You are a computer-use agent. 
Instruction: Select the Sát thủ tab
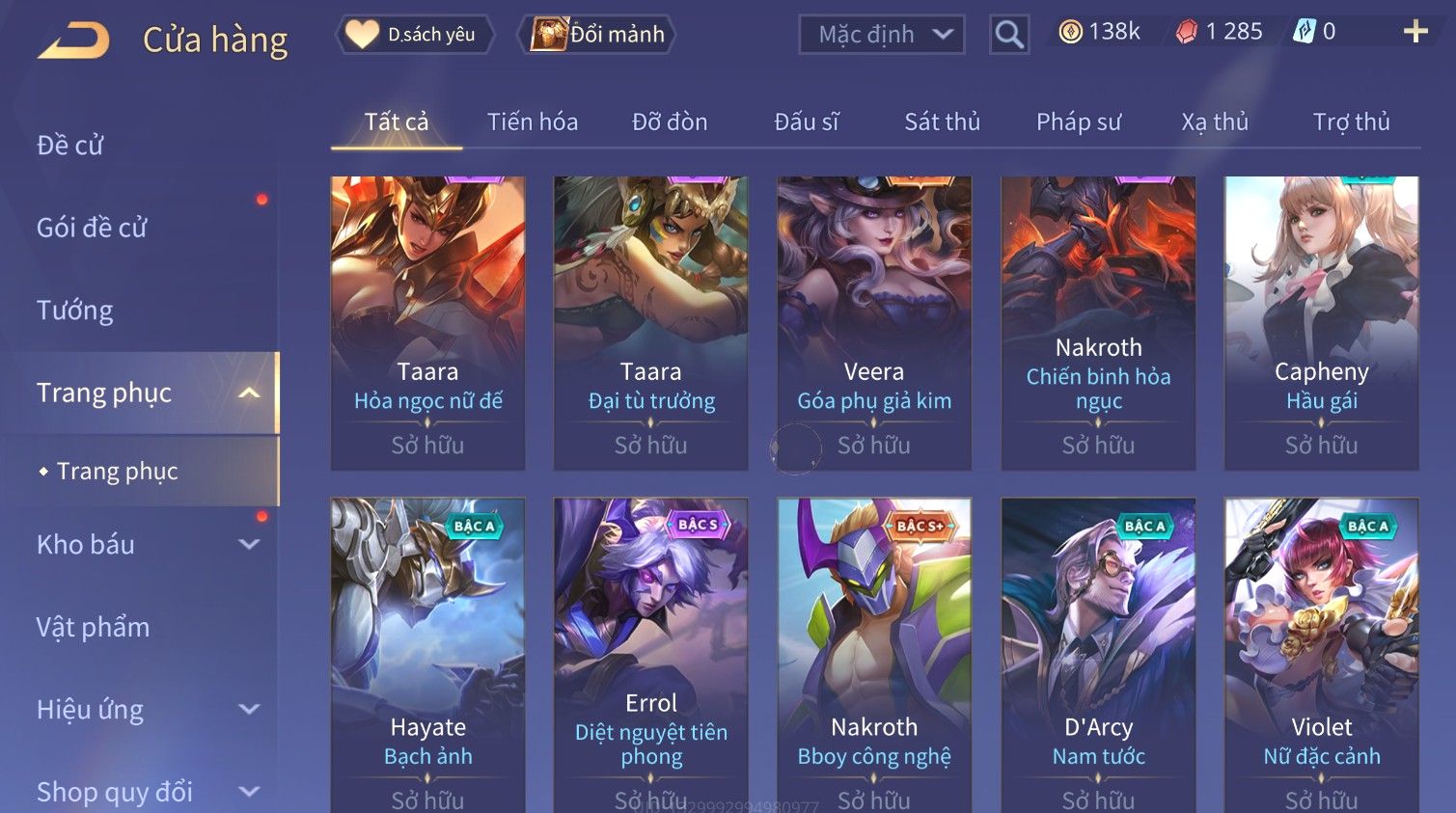[942, 122]
